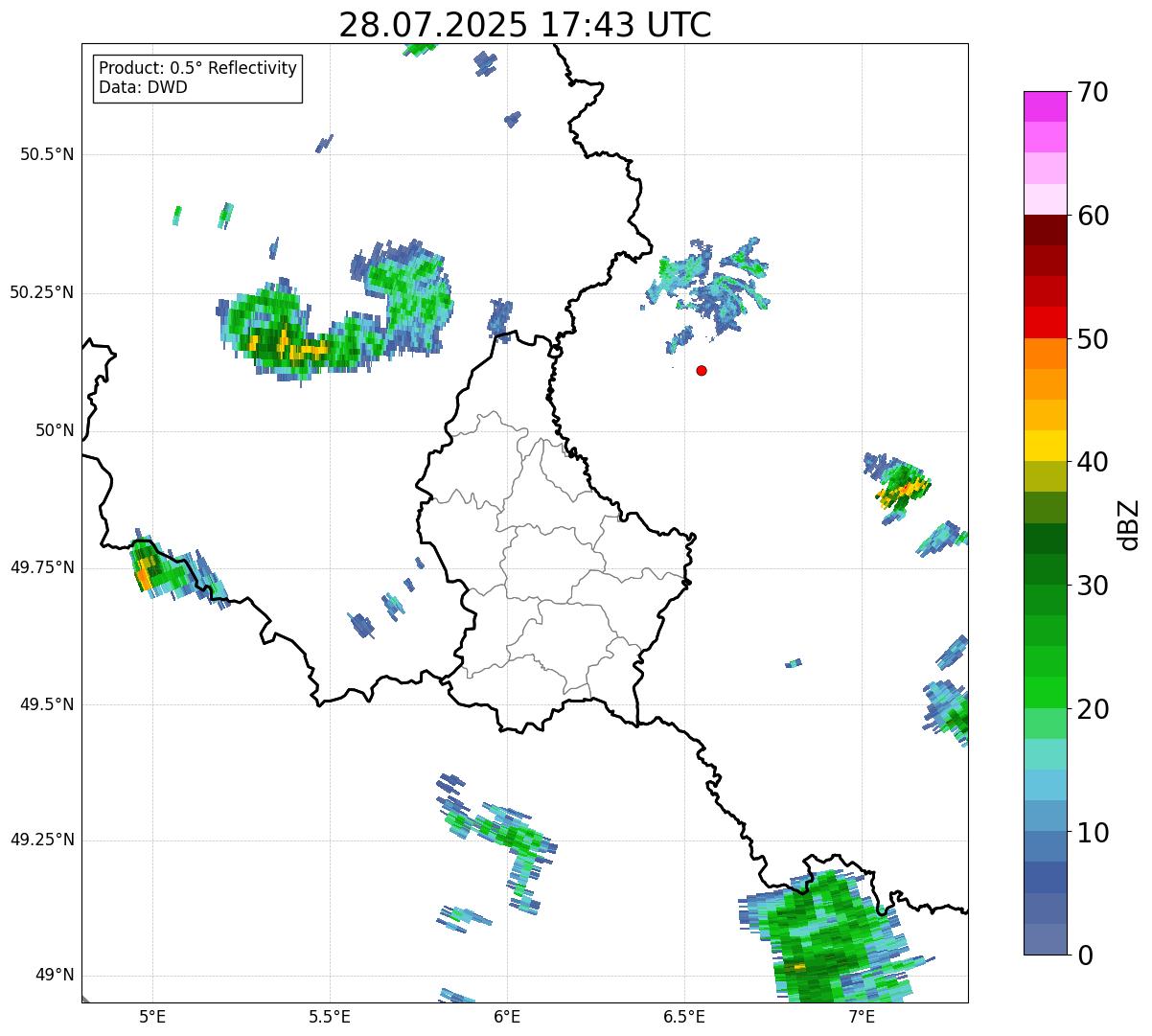Click the 'Product: 0.5° Reflectivity' label
Screen dimensions: 1152x1036
click(197, 68)
